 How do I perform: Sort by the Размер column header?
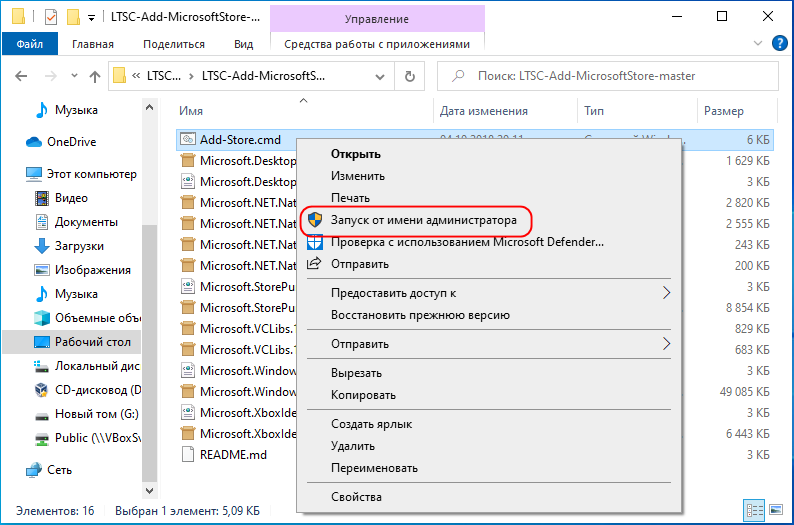click(x=737, y=110)
